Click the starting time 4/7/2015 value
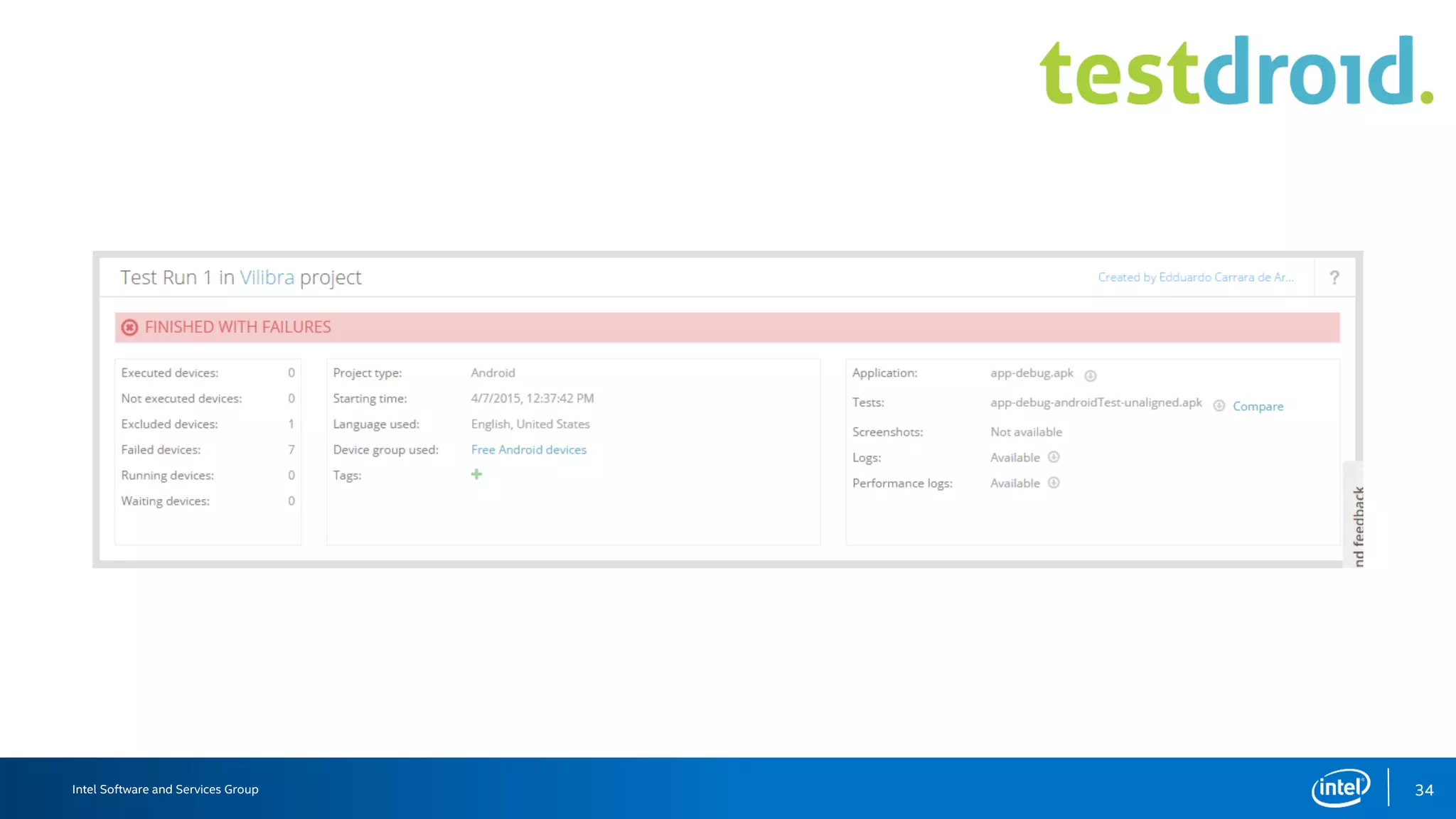1456x819 pixels. click(532, 399)
